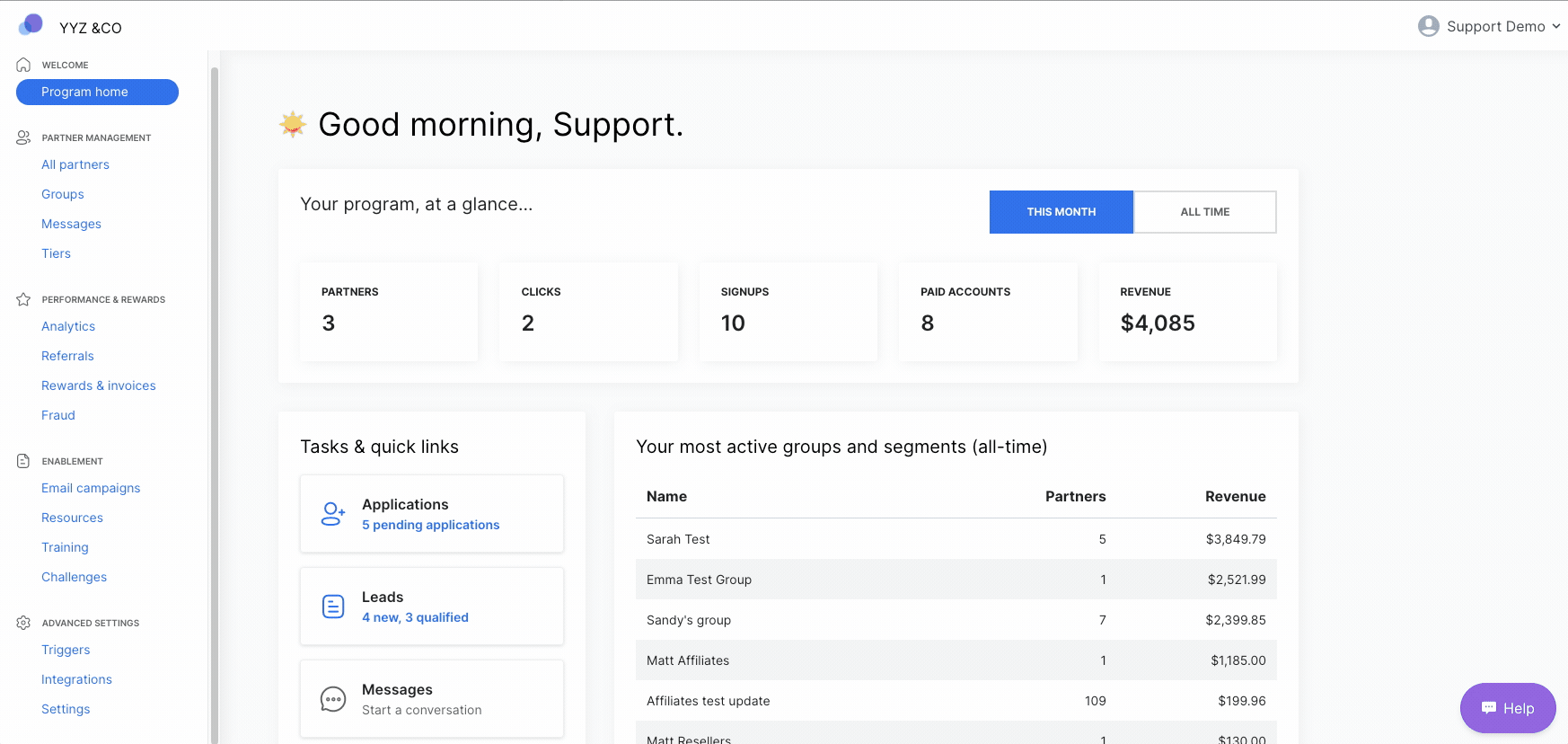Click the YYZ &CO company name
Viewport: 1568px width, 744px height.
tap(91, 28)
